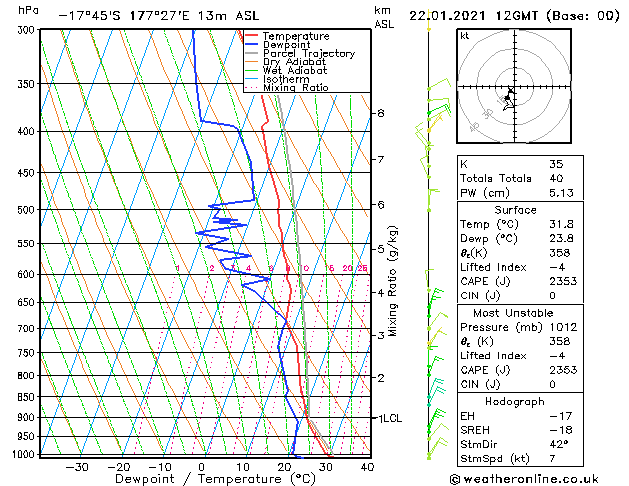Click the Most Unstable section heading
This screenshot has height=486, width=629.
coord(513,313)
